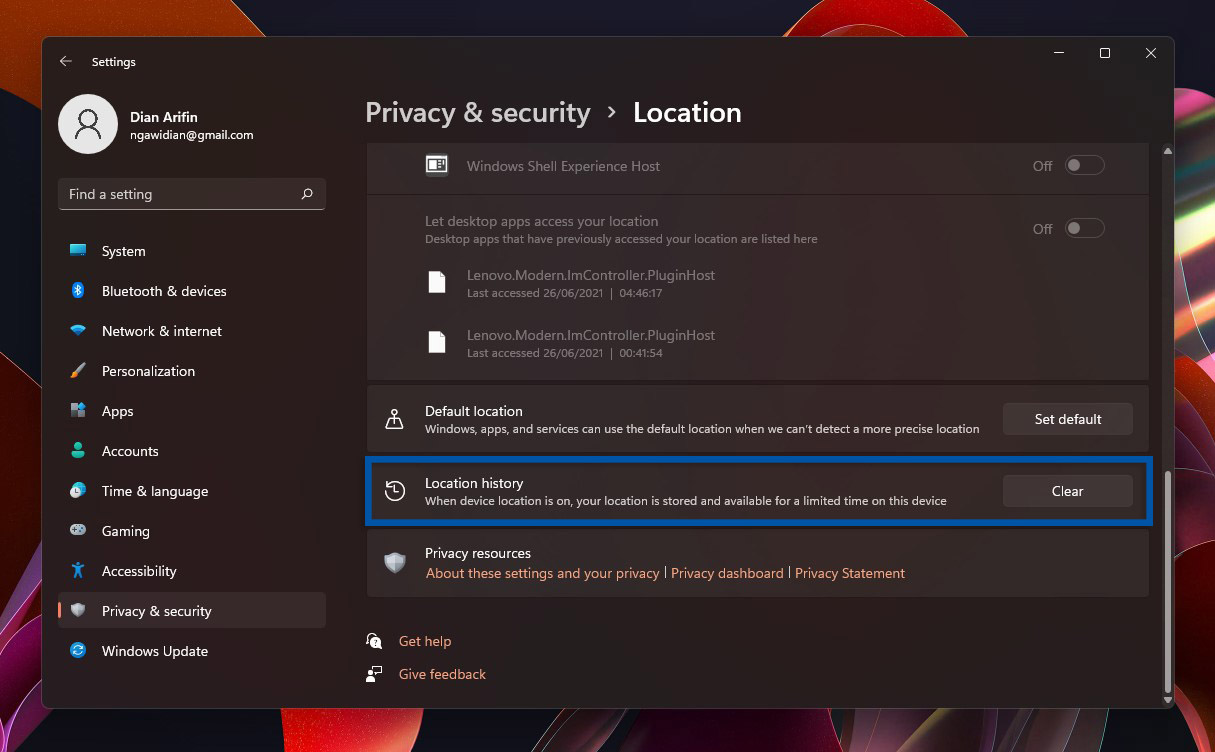The height and width of the screenshot is (752, 1215).
Task: Click the back arrow in Settings header
Action: point(66,61)
